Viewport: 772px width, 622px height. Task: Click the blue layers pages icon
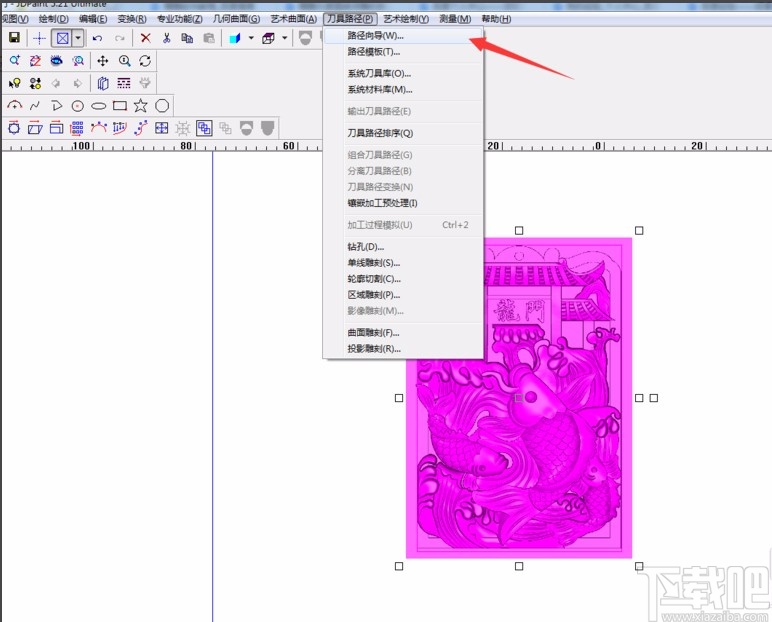[x=102, y=83]
